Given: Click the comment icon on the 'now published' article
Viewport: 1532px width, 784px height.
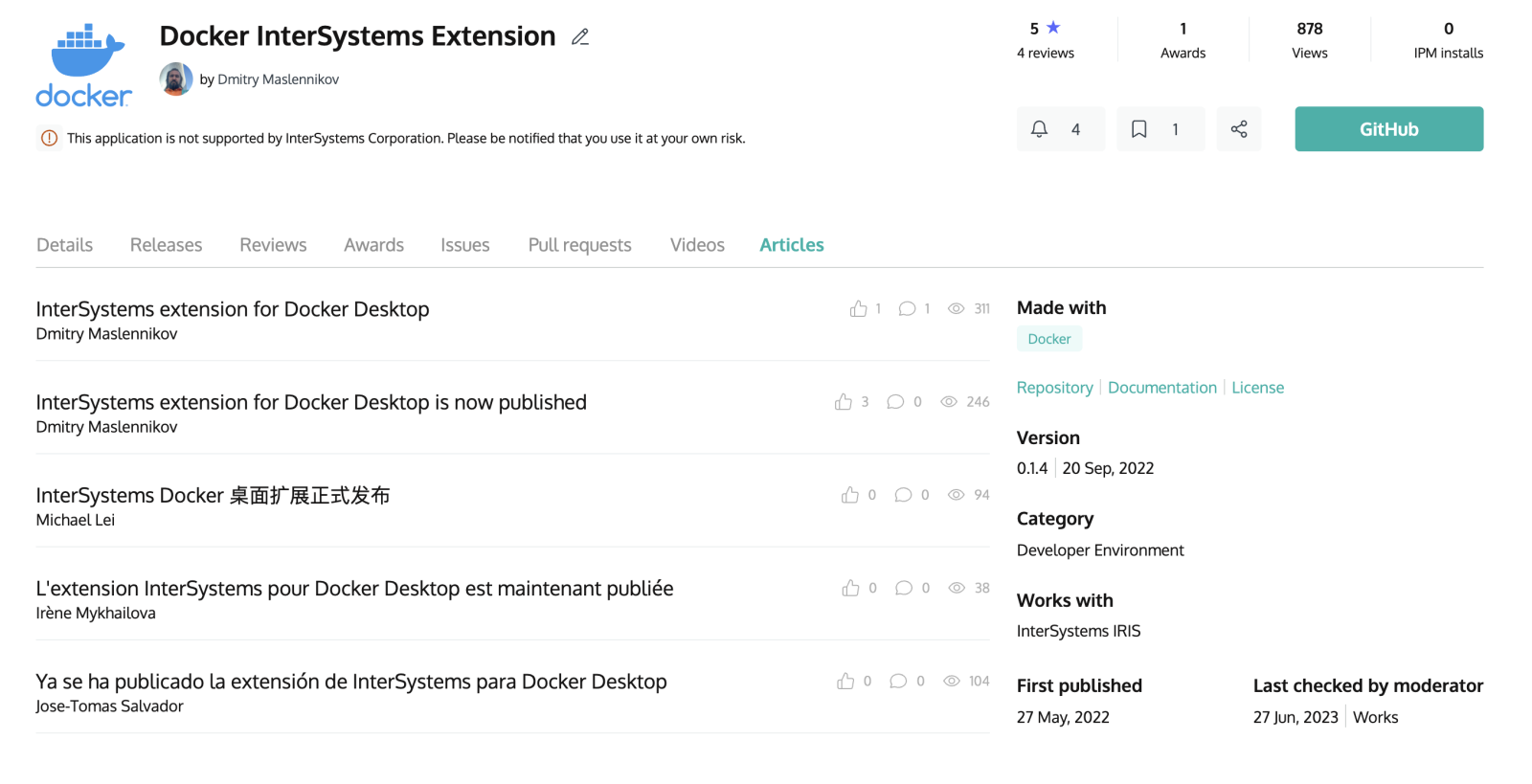Looking at the screenshot, I should [895, 402].
